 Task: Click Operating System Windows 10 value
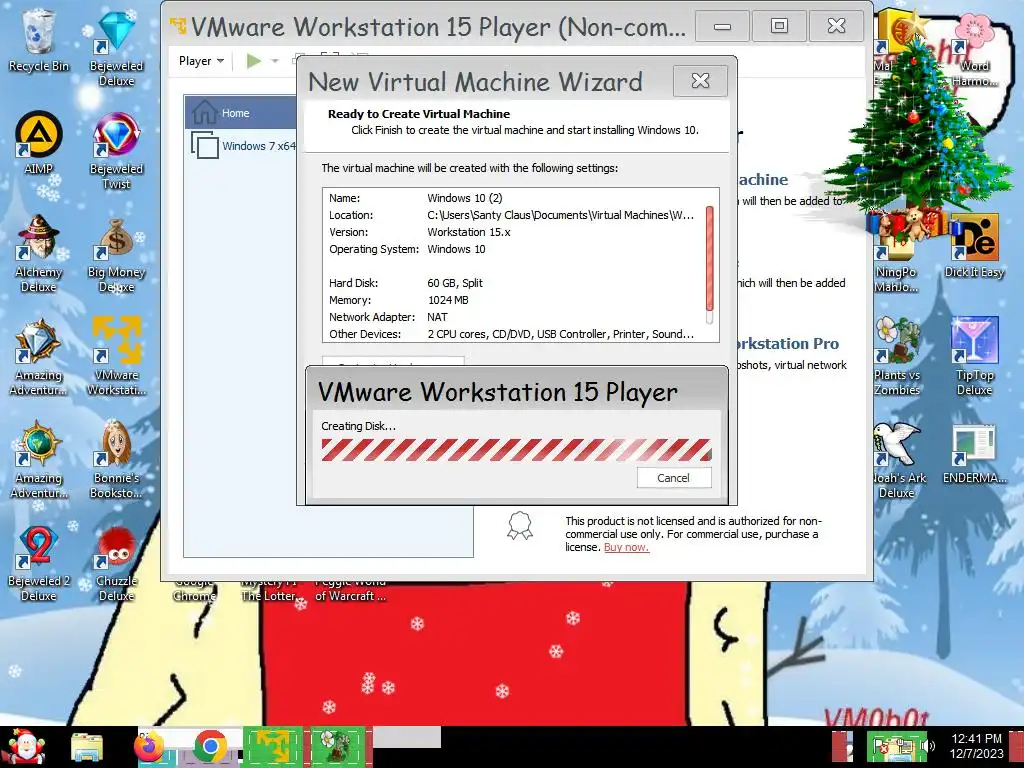click(456, 249)
